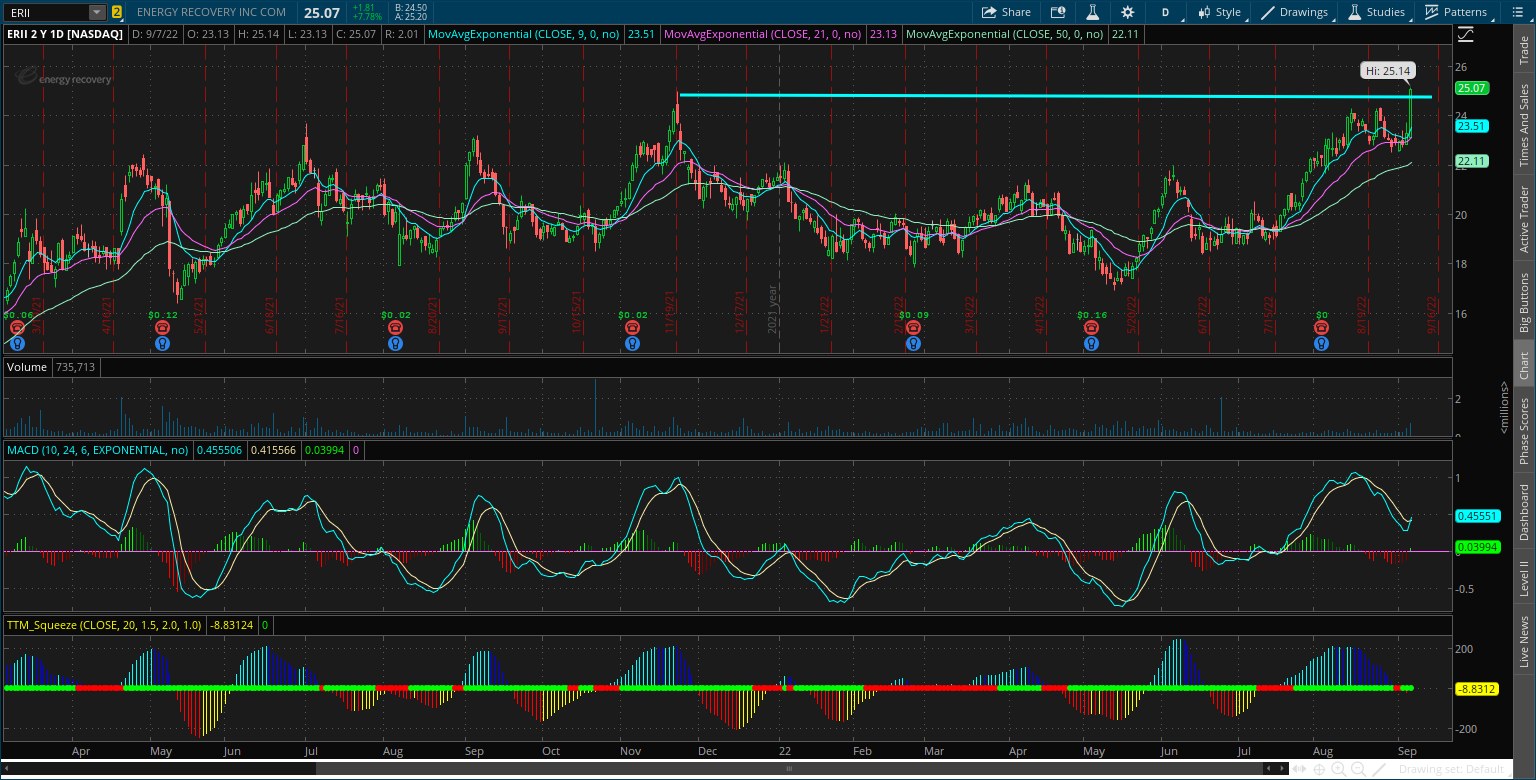Toggle the maximize arrows above the price axis

1464,33
